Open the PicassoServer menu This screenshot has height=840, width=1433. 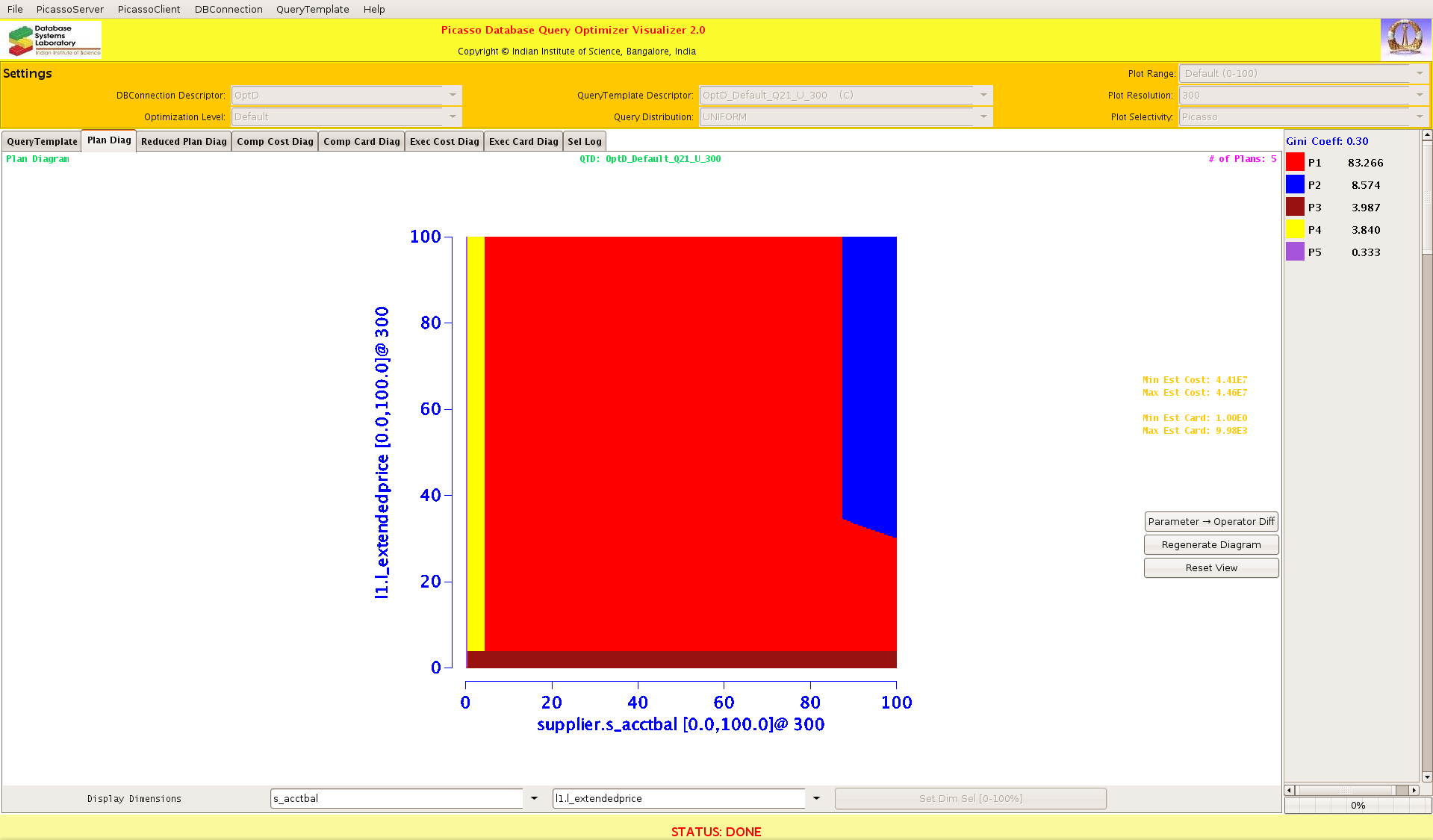[x=69, y=9]
